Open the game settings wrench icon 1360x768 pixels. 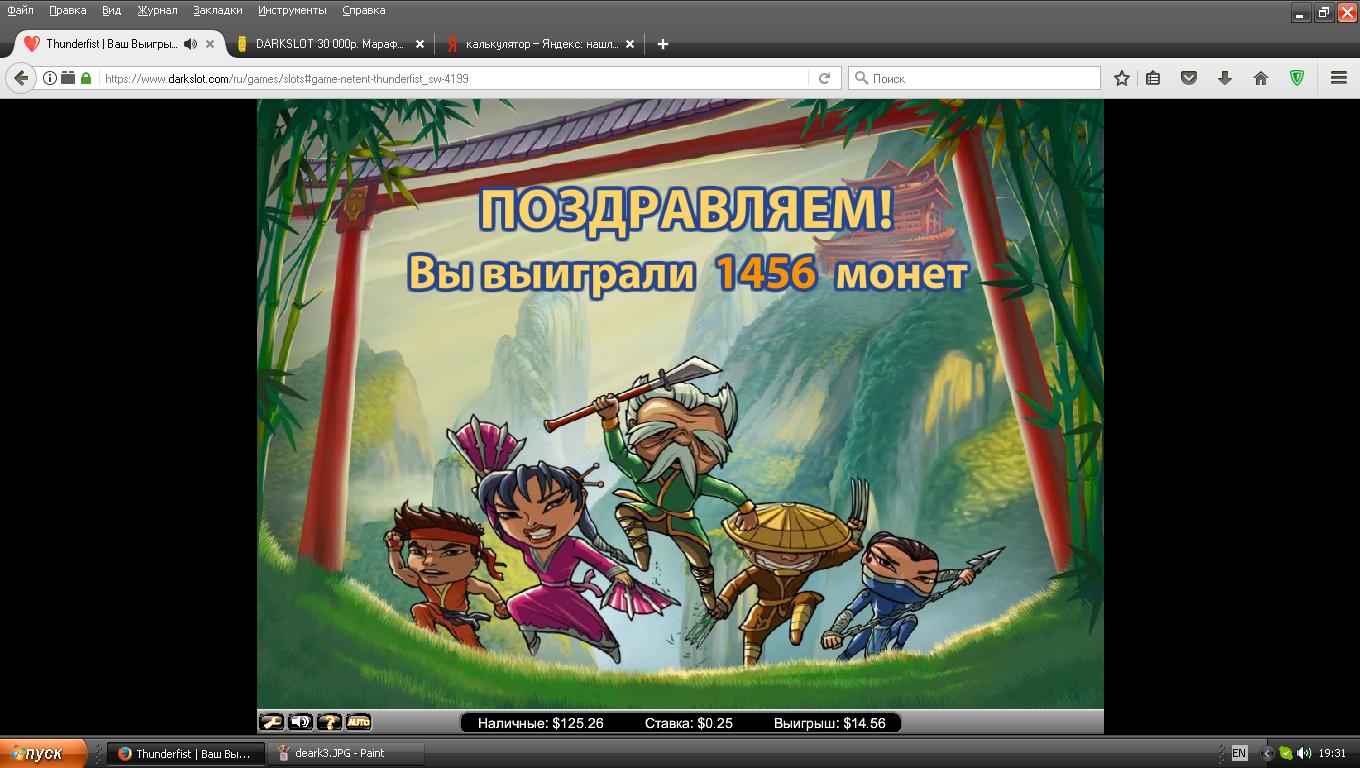click(271, 722)
